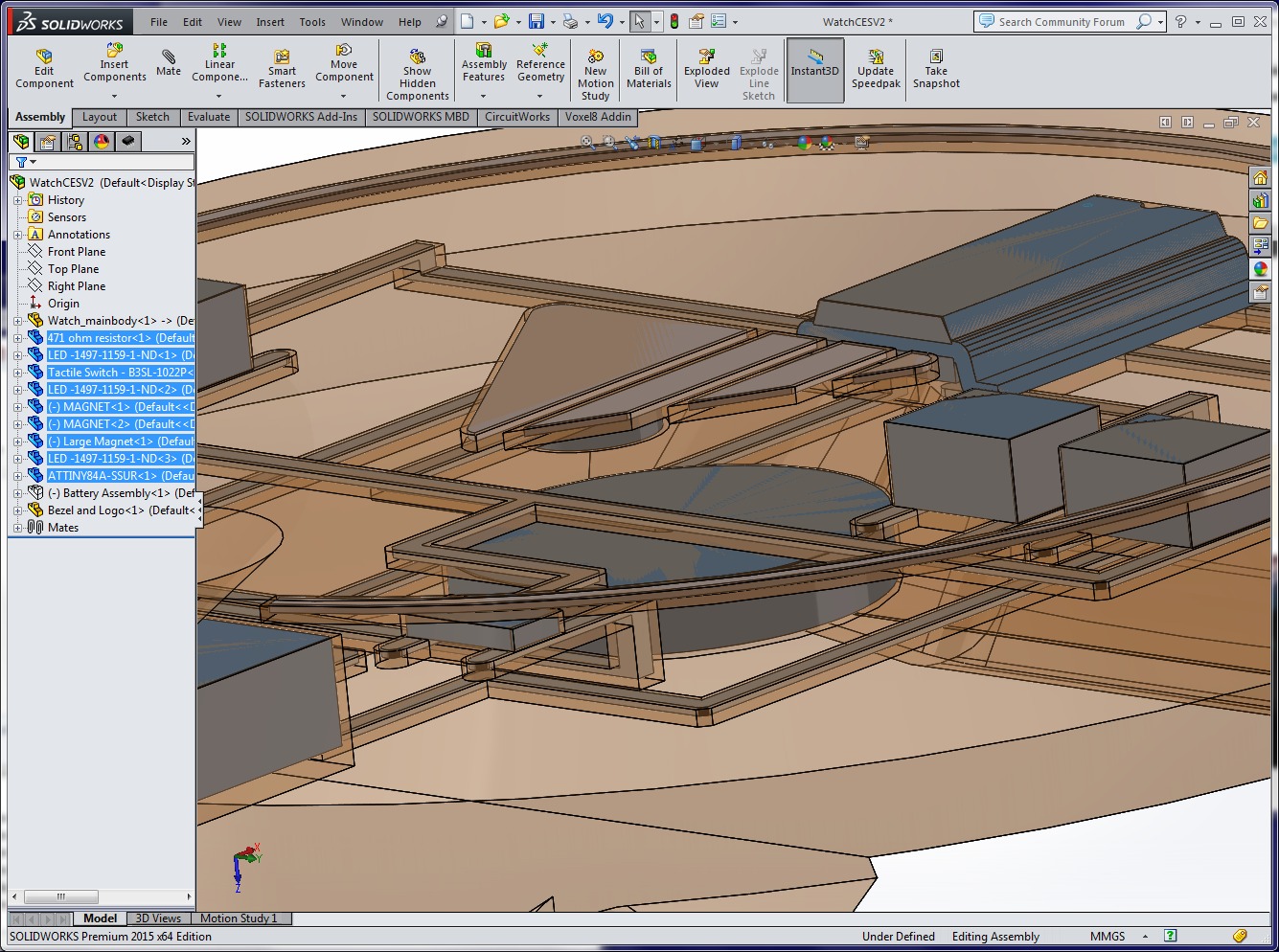Image resolution: width=1279 pixels, height=952 pixels.
Task: Click Show Hidden Components
Action: pos(418,75)
